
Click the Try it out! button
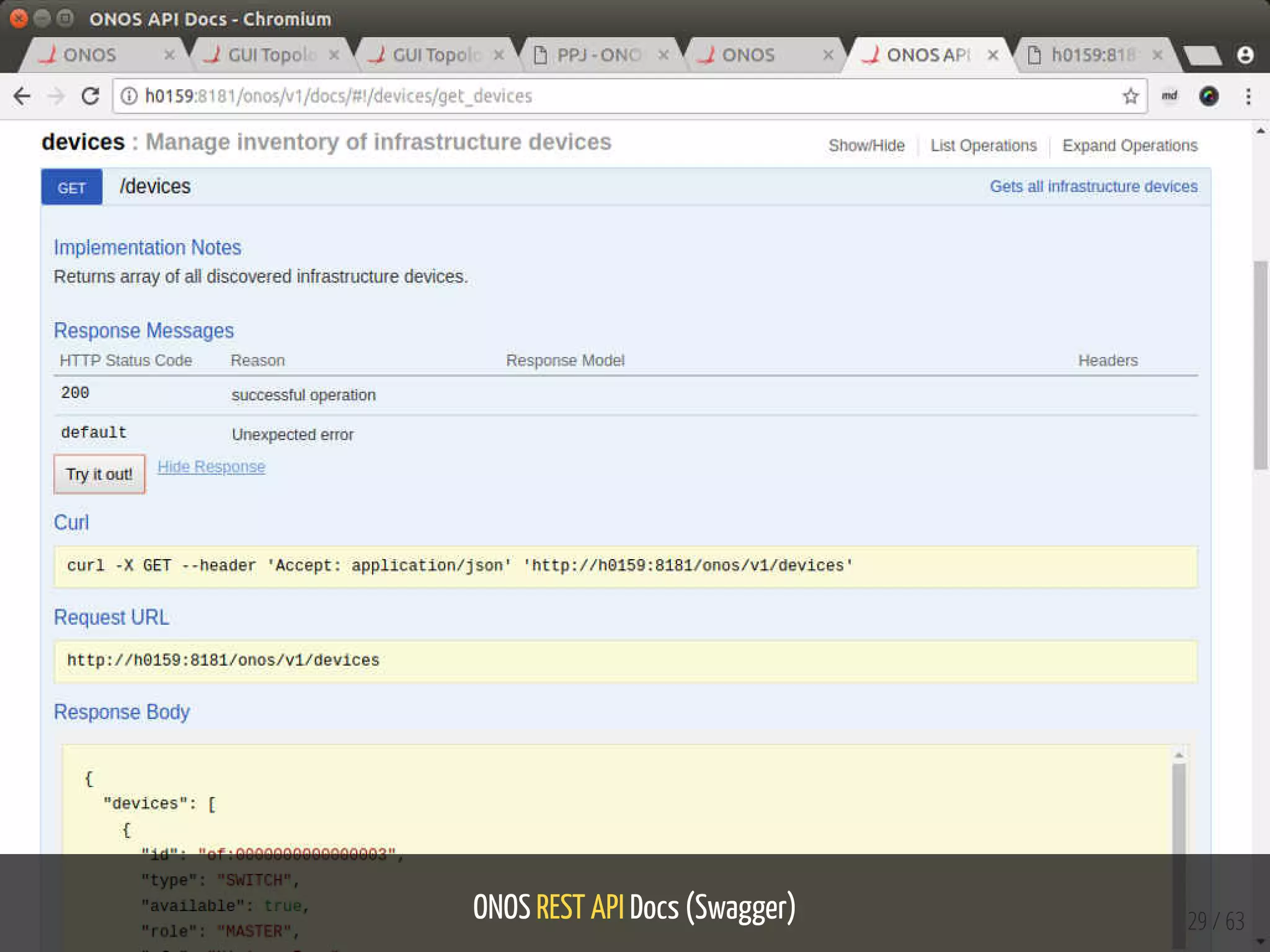coord(99,474)
